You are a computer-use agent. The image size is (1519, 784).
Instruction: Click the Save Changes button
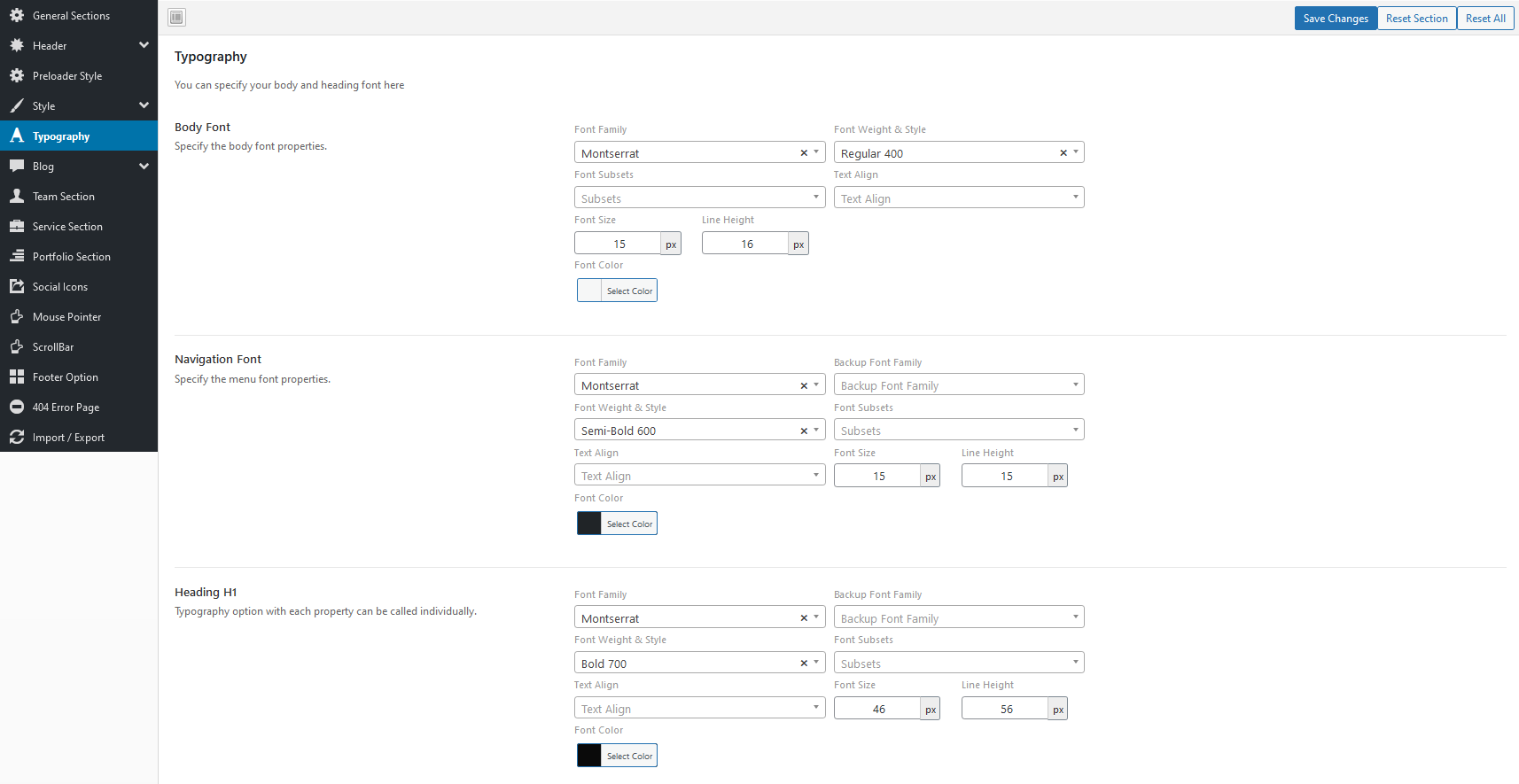point(1336,18)
